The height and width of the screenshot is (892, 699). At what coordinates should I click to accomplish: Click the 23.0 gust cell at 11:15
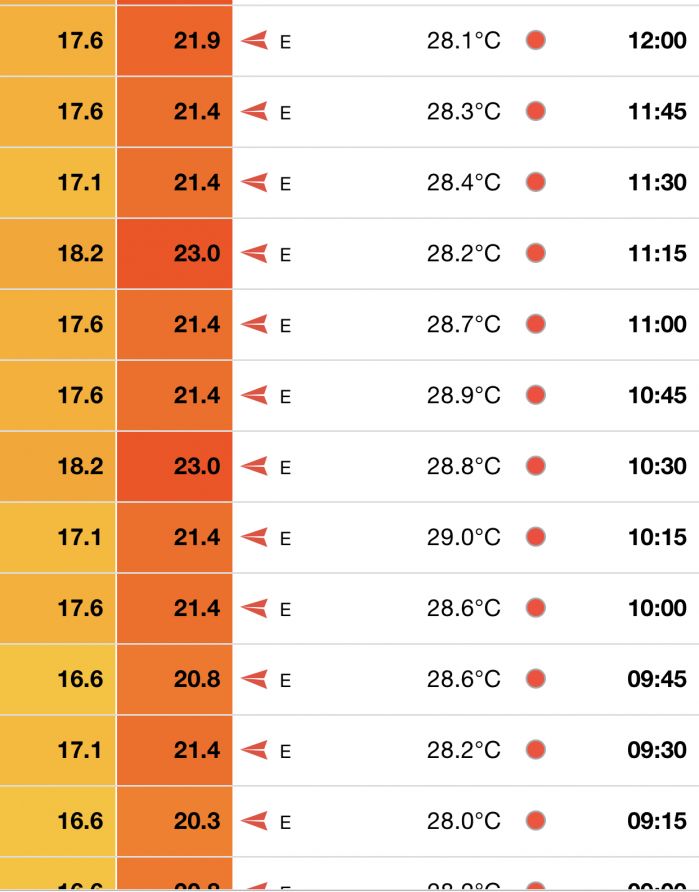click(x=175, y=254)
